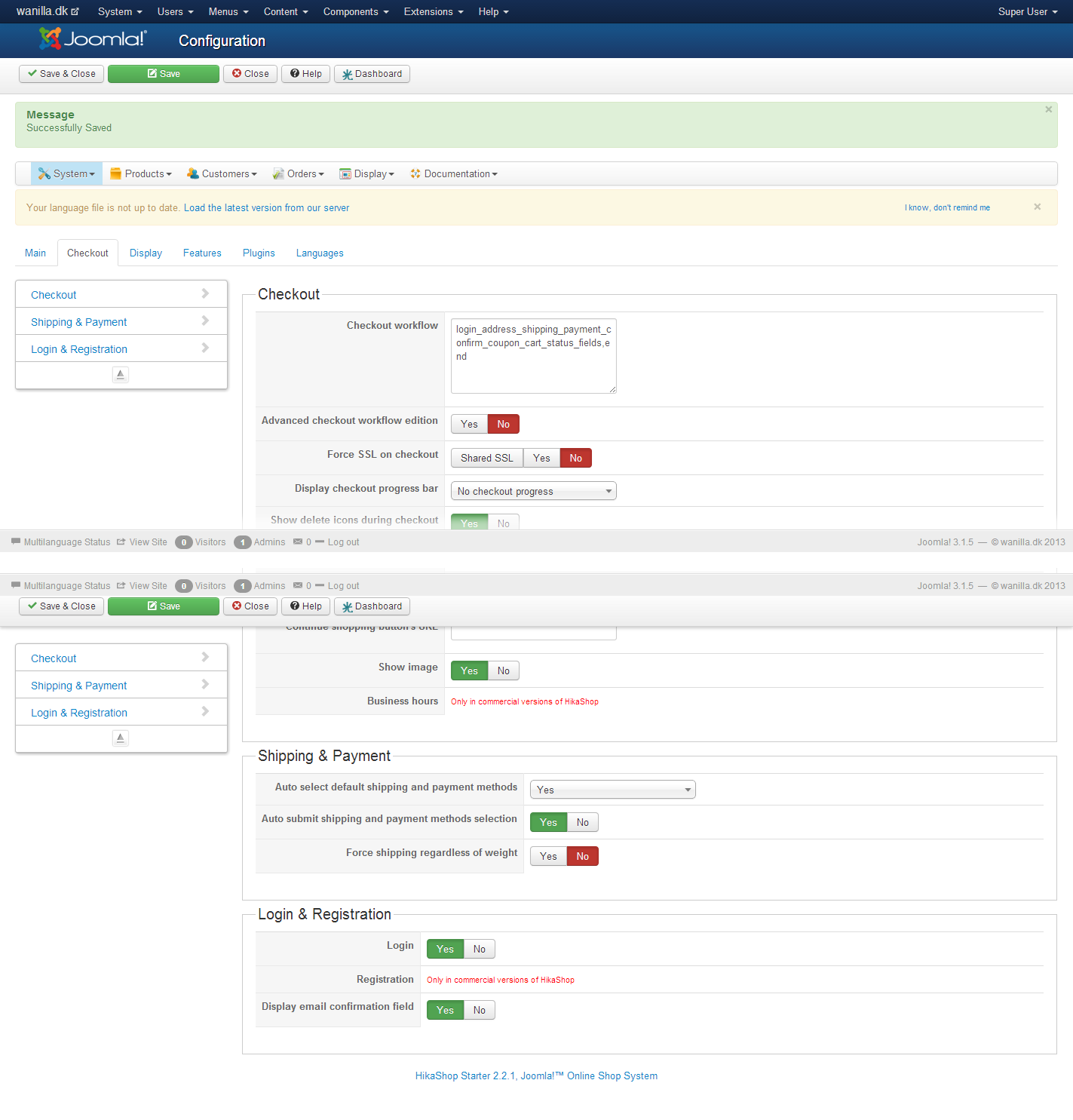Click inside Checkout workflow text area
The height and width of the screenshot is (1120, 1073).
[x=533, y=356]
